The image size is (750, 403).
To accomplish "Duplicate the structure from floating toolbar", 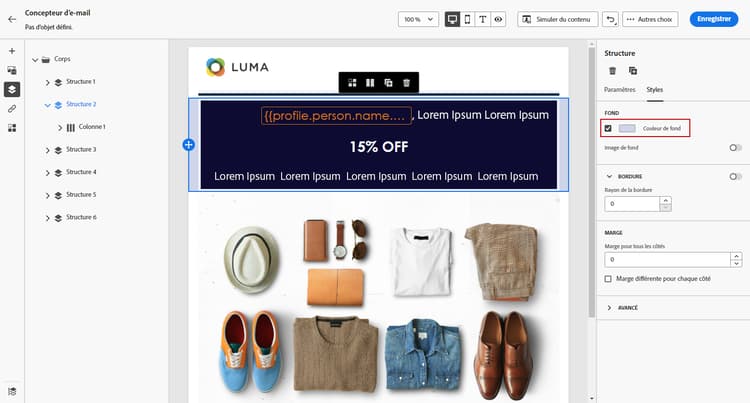I will [x=388, y=83].
